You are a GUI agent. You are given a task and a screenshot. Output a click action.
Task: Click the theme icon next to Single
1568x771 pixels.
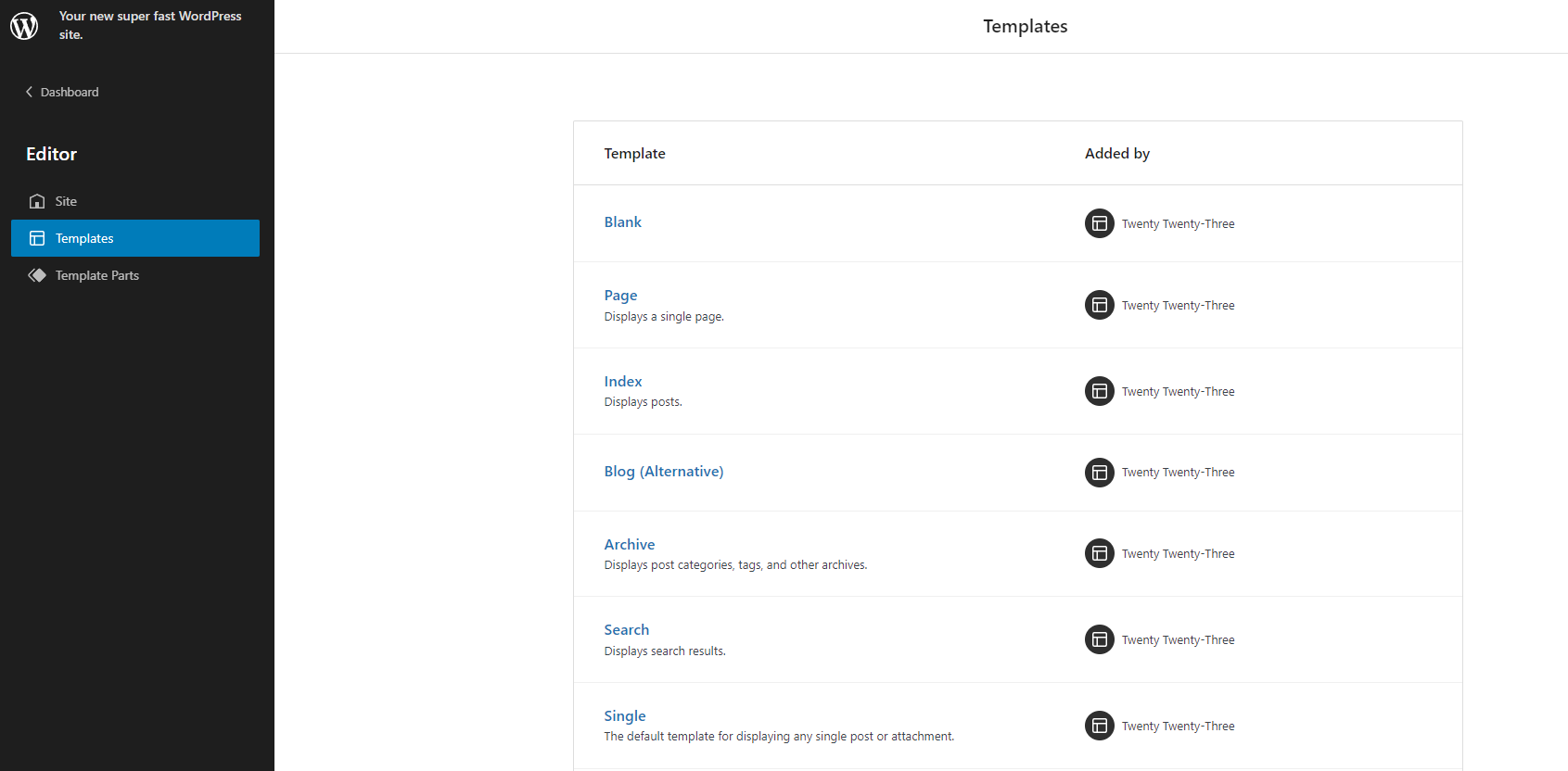[1099, 726]
